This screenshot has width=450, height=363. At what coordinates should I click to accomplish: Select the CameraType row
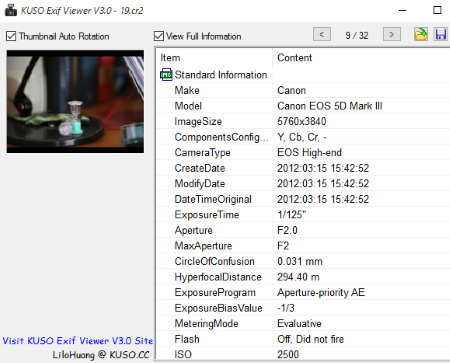pyautogui.click(x=303, y=152)
